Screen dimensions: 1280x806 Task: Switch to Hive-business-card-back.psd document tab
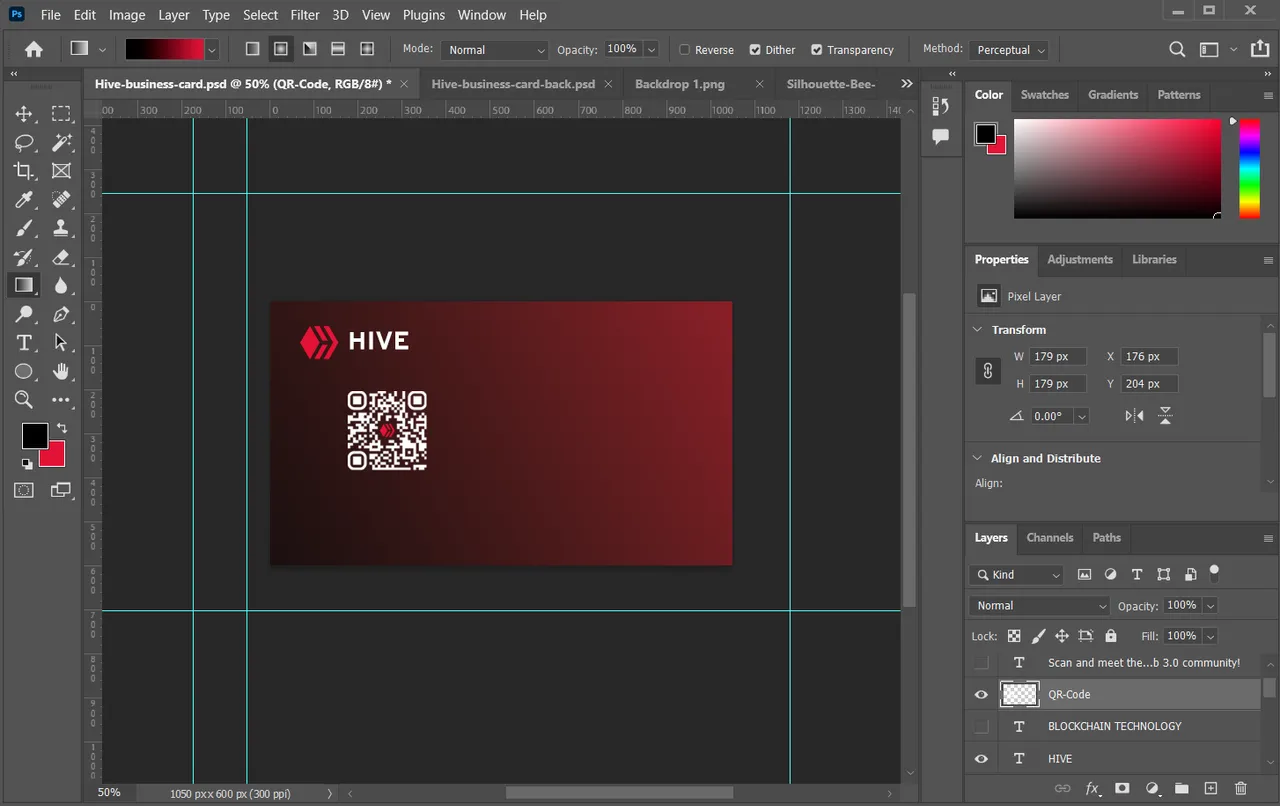513,84
